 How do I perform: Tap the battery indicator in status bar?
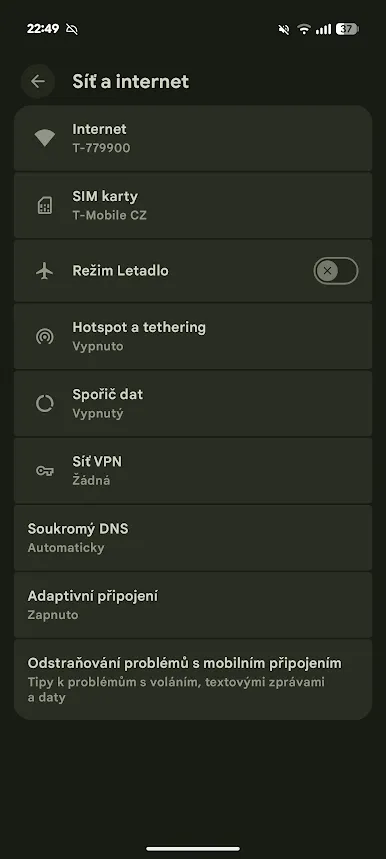click(x=347, y=29)
